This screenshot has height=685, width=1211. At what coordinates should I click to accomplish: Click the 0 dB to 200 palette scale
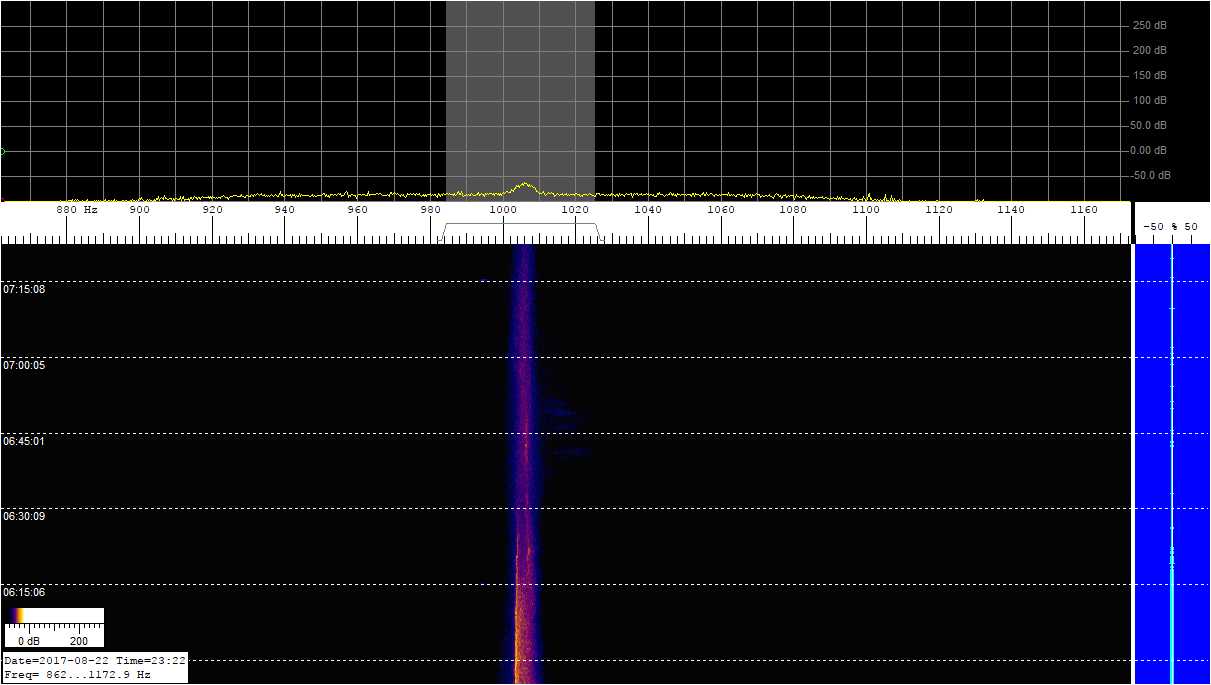(54, 635)
